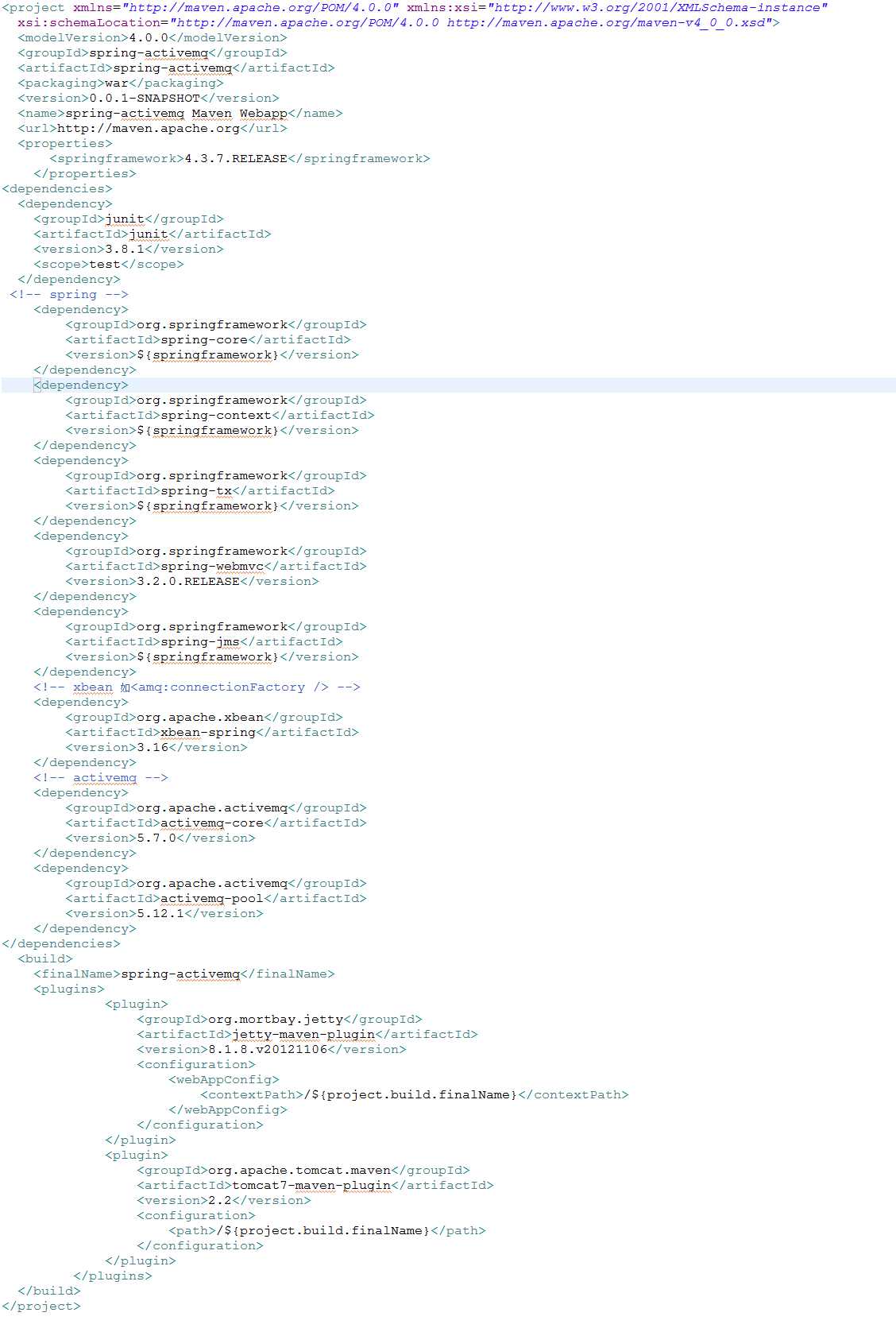Click the xbean amq:connectionFactory comment
896x1328 pixels.
pyautogui.click(x=197, y=687)
